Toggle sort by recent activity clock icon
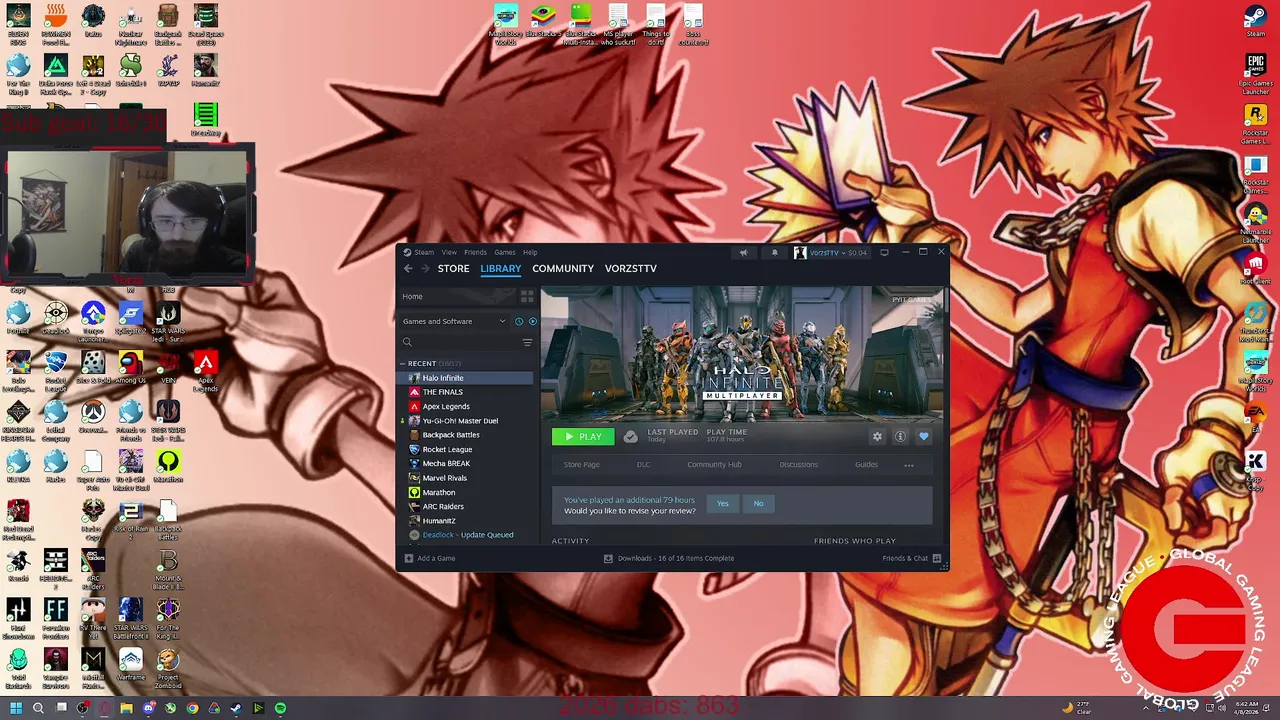Screen dimensions: 1280x720 (x=519, y=321)
